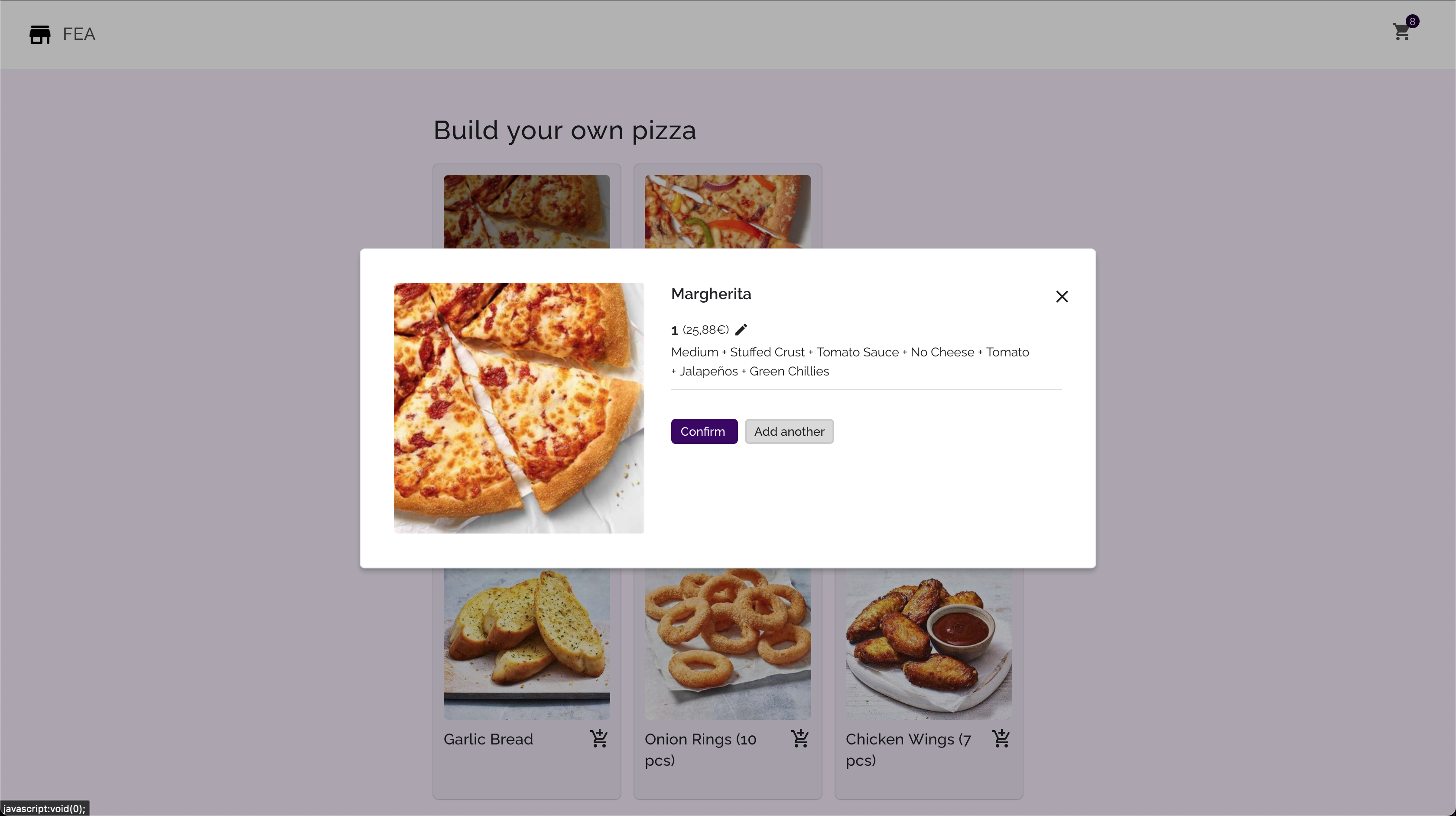The image size is (1456, 816).
Task: Add Chicken Wings to cart
Action: pos(1001,738)
